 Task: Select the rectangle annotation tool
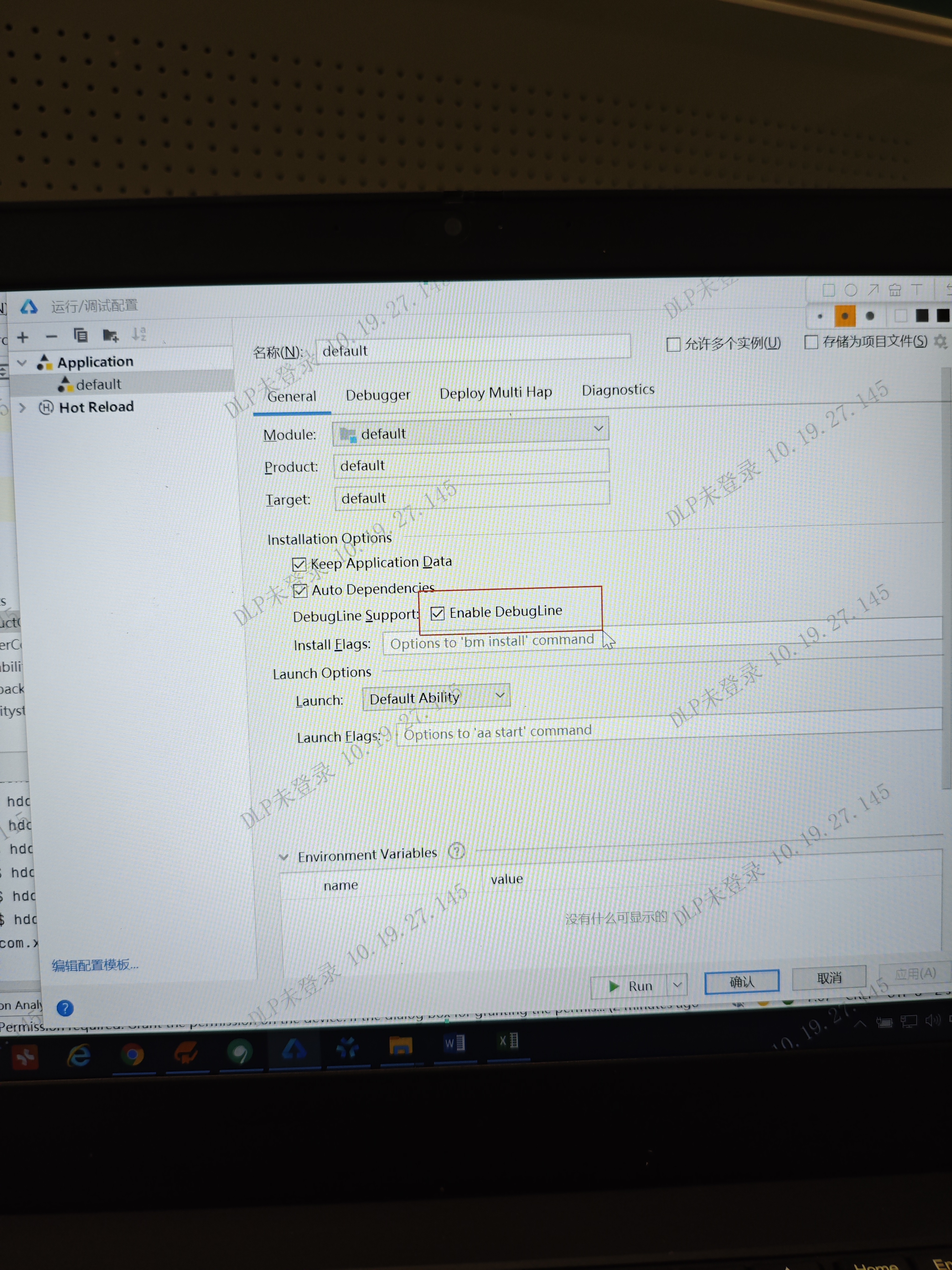[828, 290]
